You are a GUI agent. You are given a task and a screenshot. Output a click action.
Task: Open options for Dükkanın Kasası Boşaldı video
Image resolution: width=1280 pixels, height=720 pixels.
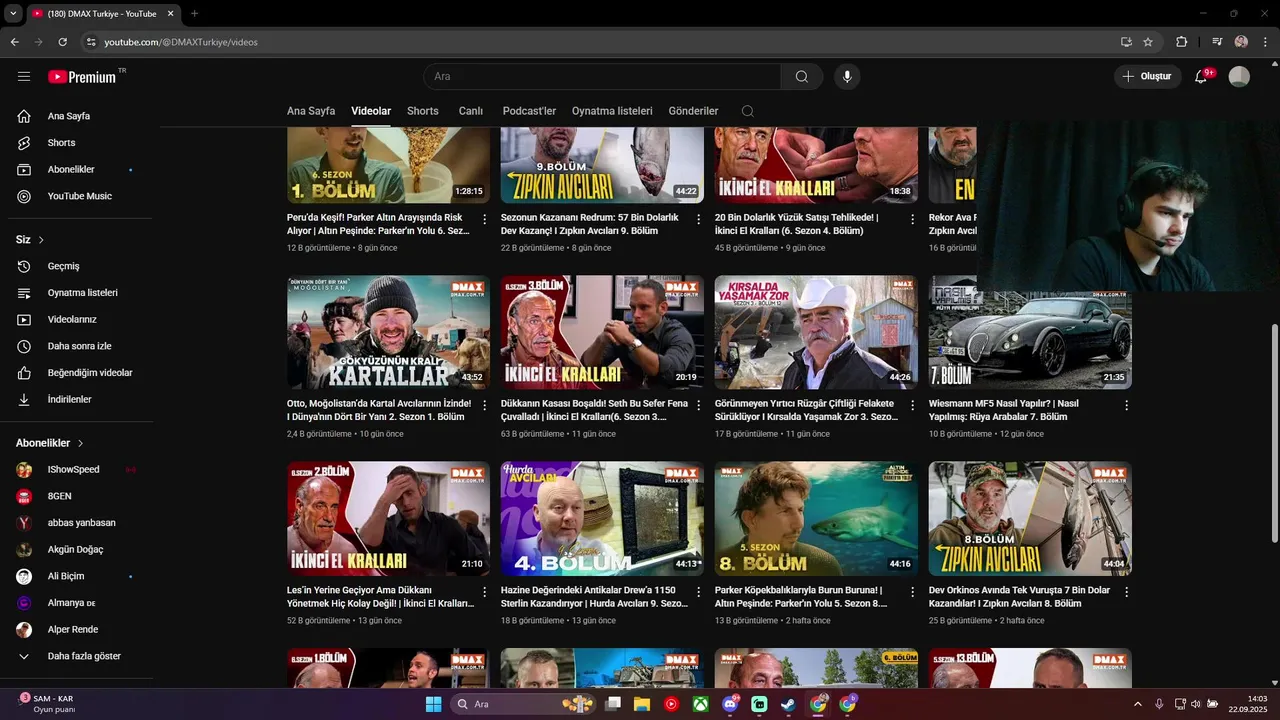(699, 405)
